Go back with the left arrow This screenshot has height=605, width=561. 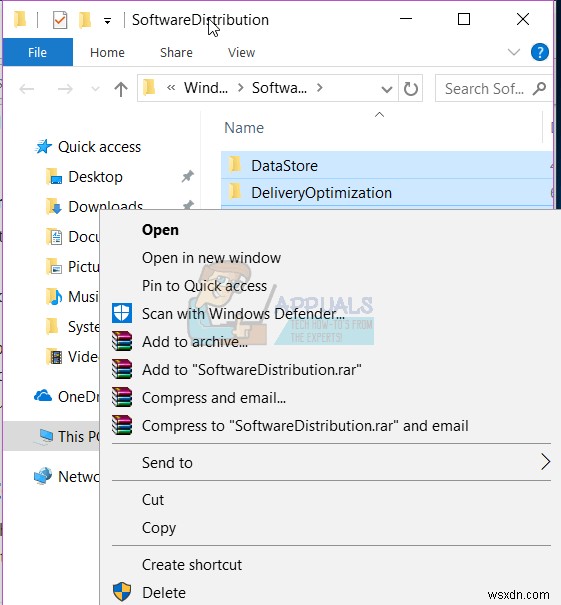27,89
